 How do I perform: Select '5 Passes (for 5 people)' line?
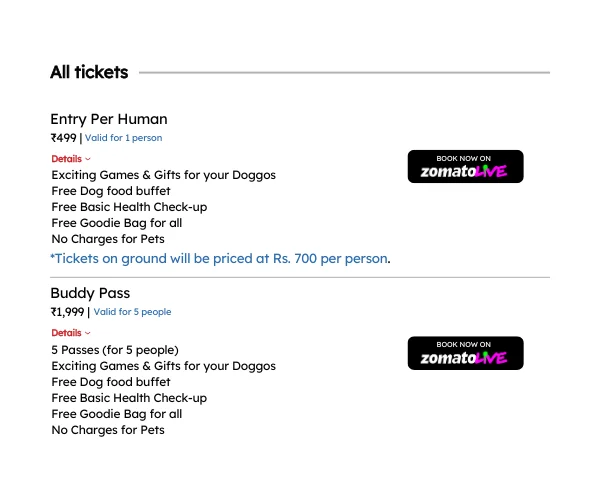[115, 350]
